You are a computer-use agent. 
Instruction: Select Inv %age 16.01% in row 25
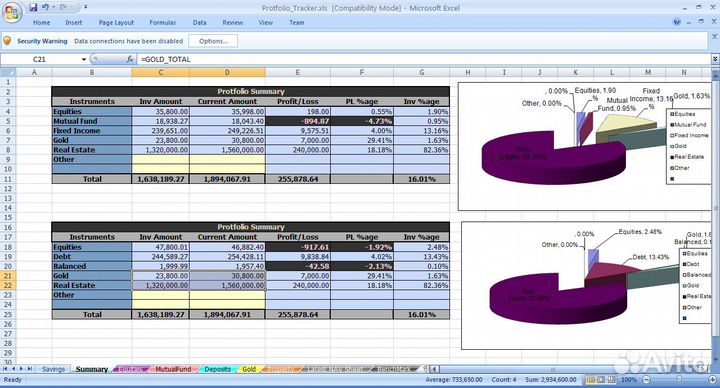422,315
